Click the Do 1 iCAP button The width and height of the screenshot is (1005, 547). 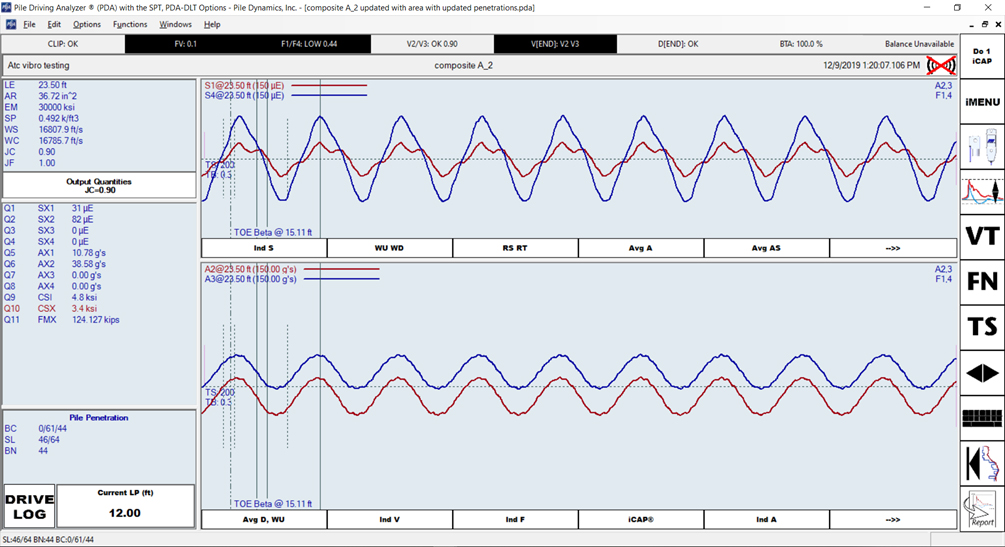(982, 56)
